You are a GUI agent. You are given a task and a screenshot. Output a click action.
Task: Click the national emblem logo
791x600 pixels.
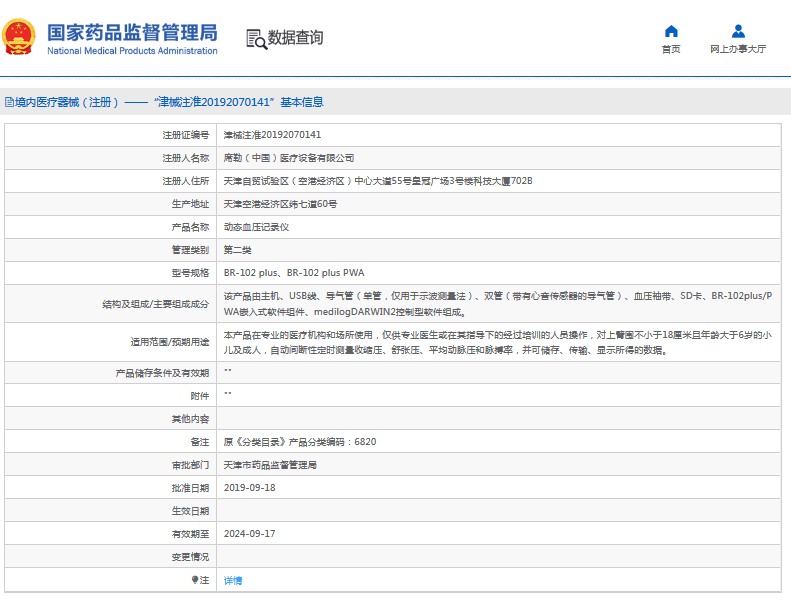[19, 38]
